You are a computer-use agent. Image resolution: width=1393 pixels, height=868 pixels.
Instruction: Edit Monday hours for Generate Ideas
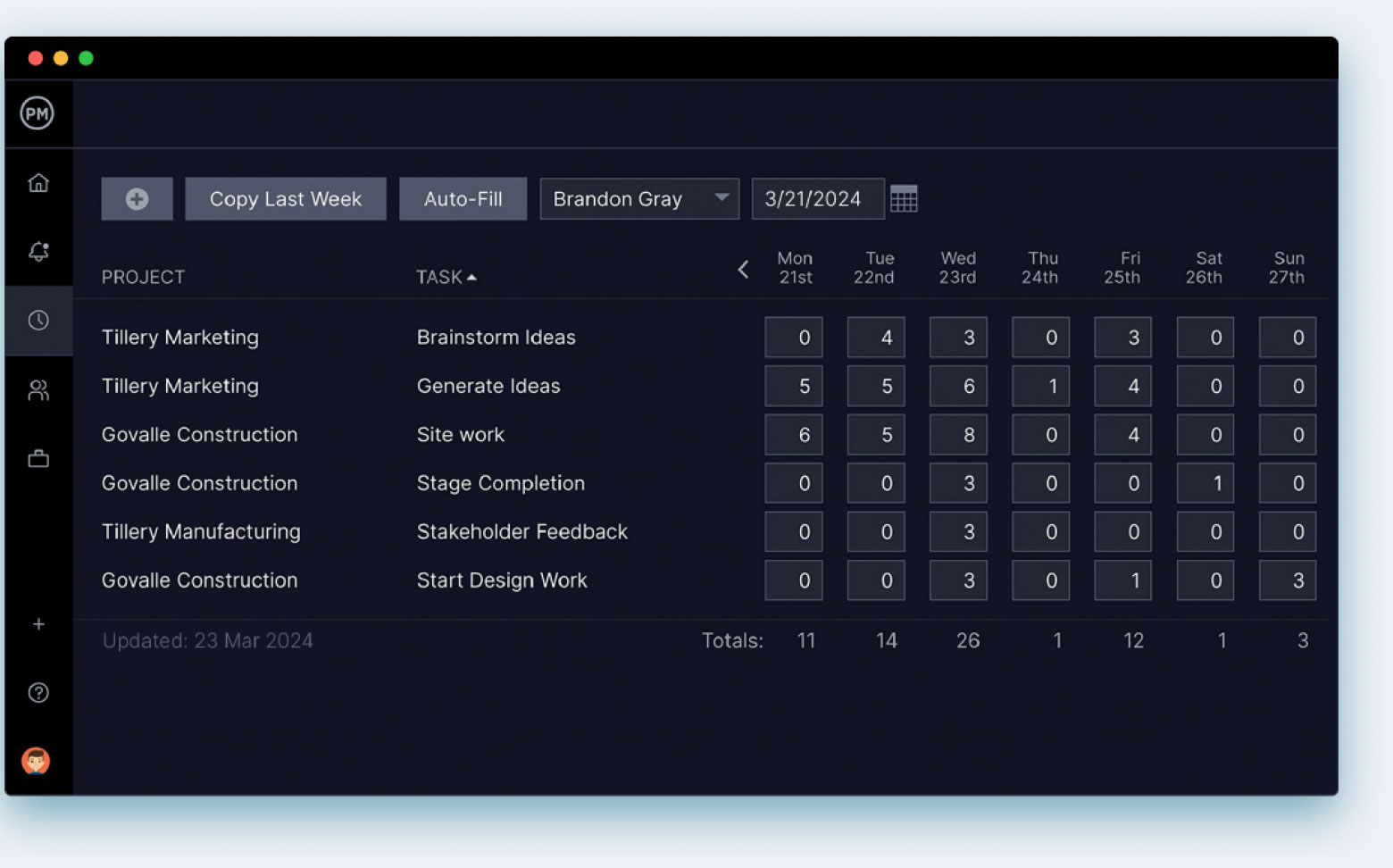coord(794,386)
